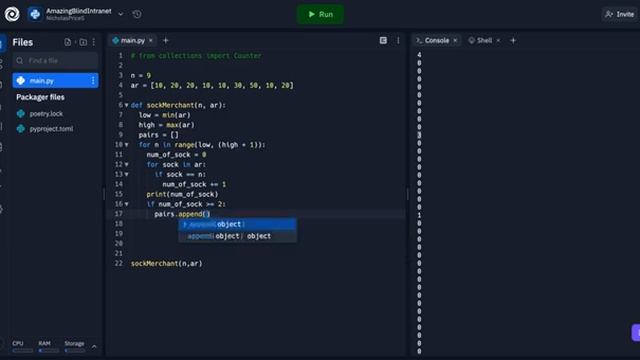Expand the chevron next to the repl name
This screenshot has height=360, width=640.
pyautogui.click(x=121, y=14)
